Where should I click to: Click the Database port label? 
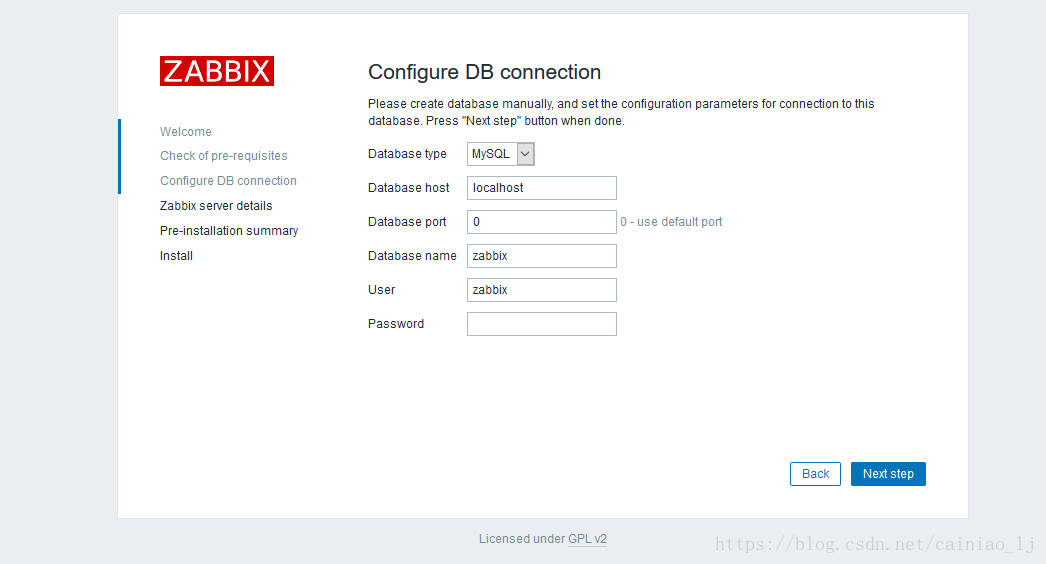[407, 222]
